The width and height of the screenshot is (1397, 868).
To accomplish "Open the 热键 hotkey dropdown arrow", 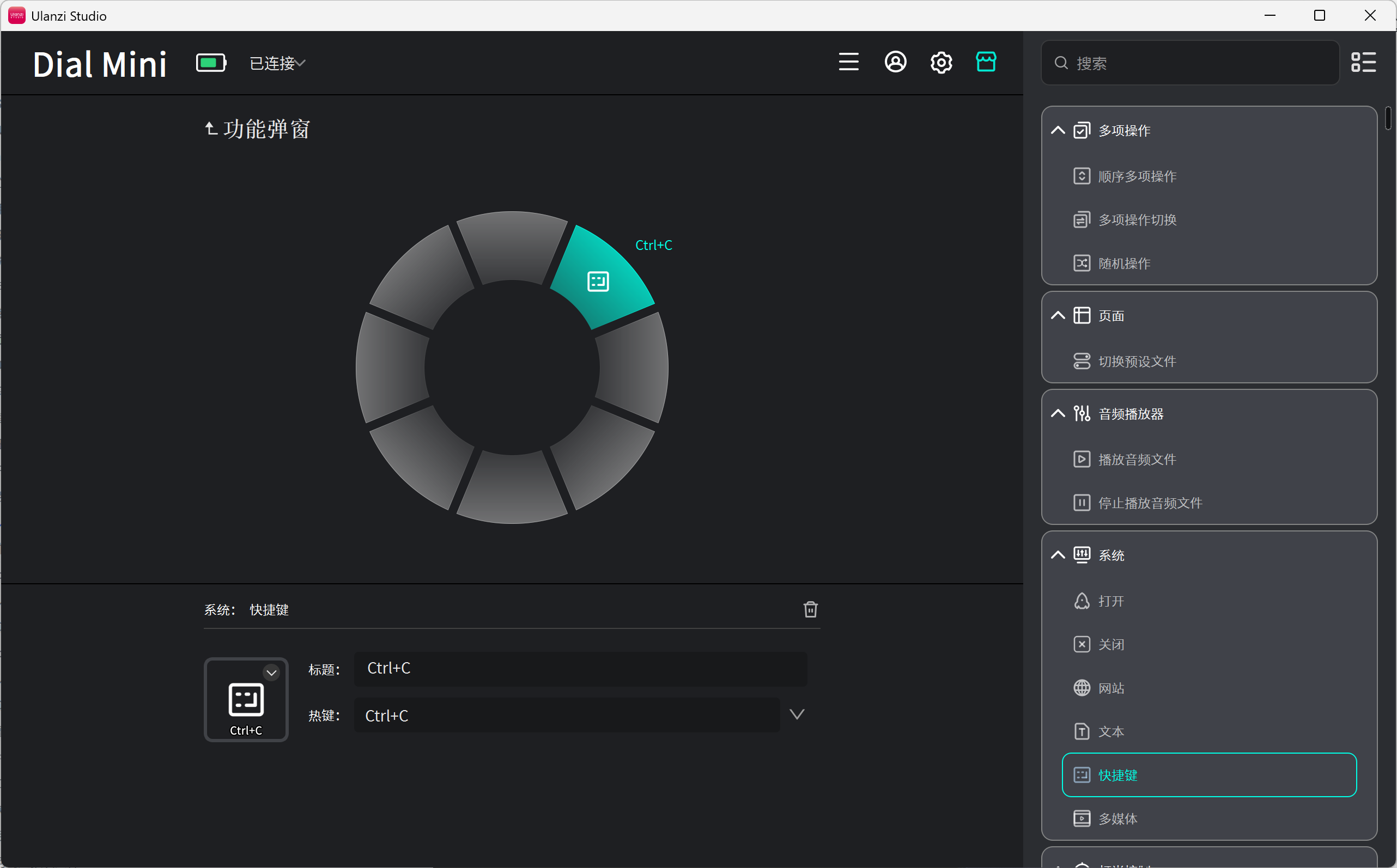I will tap(797, 715).
